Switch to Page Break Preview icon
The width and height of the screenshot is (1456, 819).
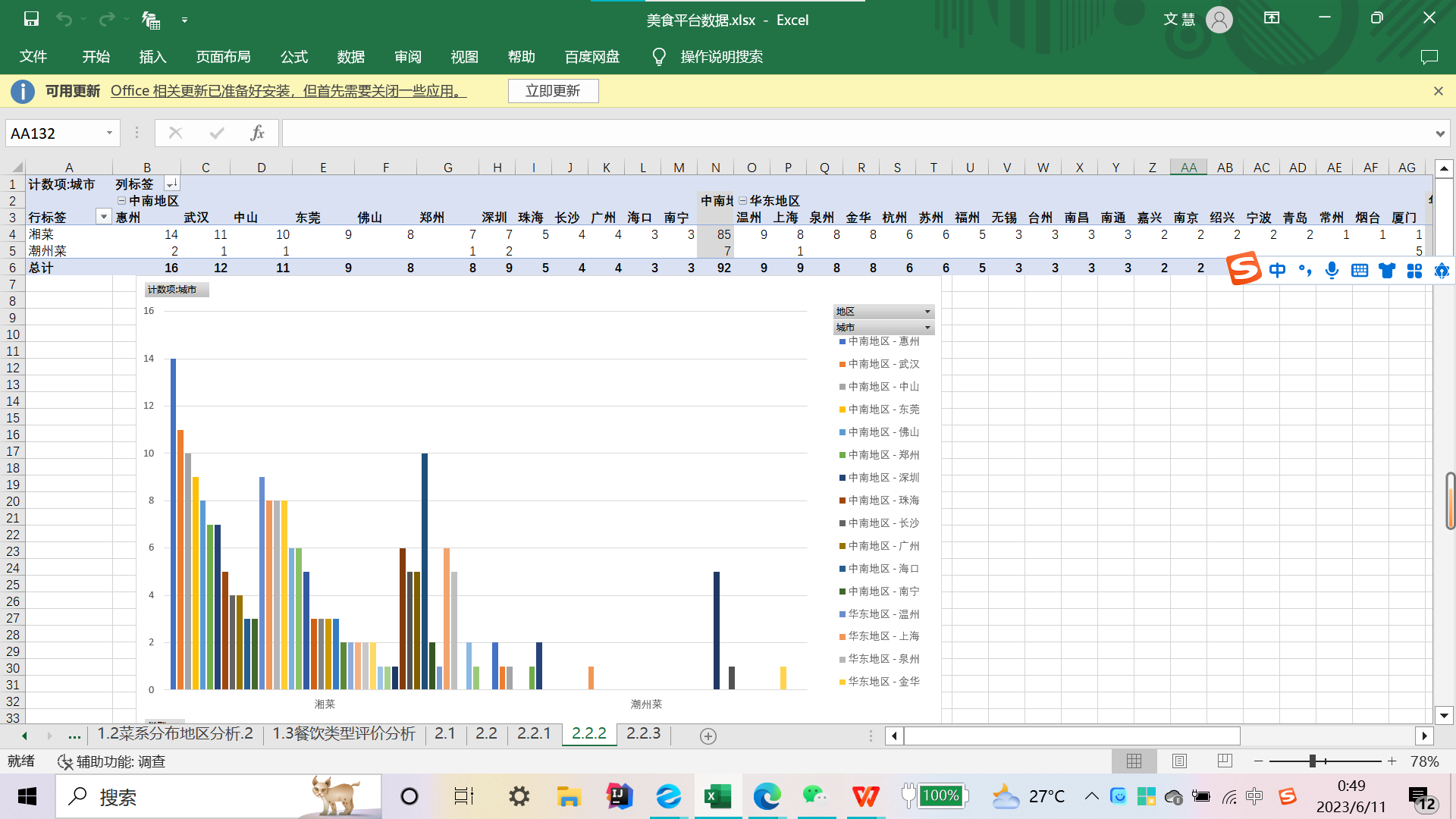1224,761
